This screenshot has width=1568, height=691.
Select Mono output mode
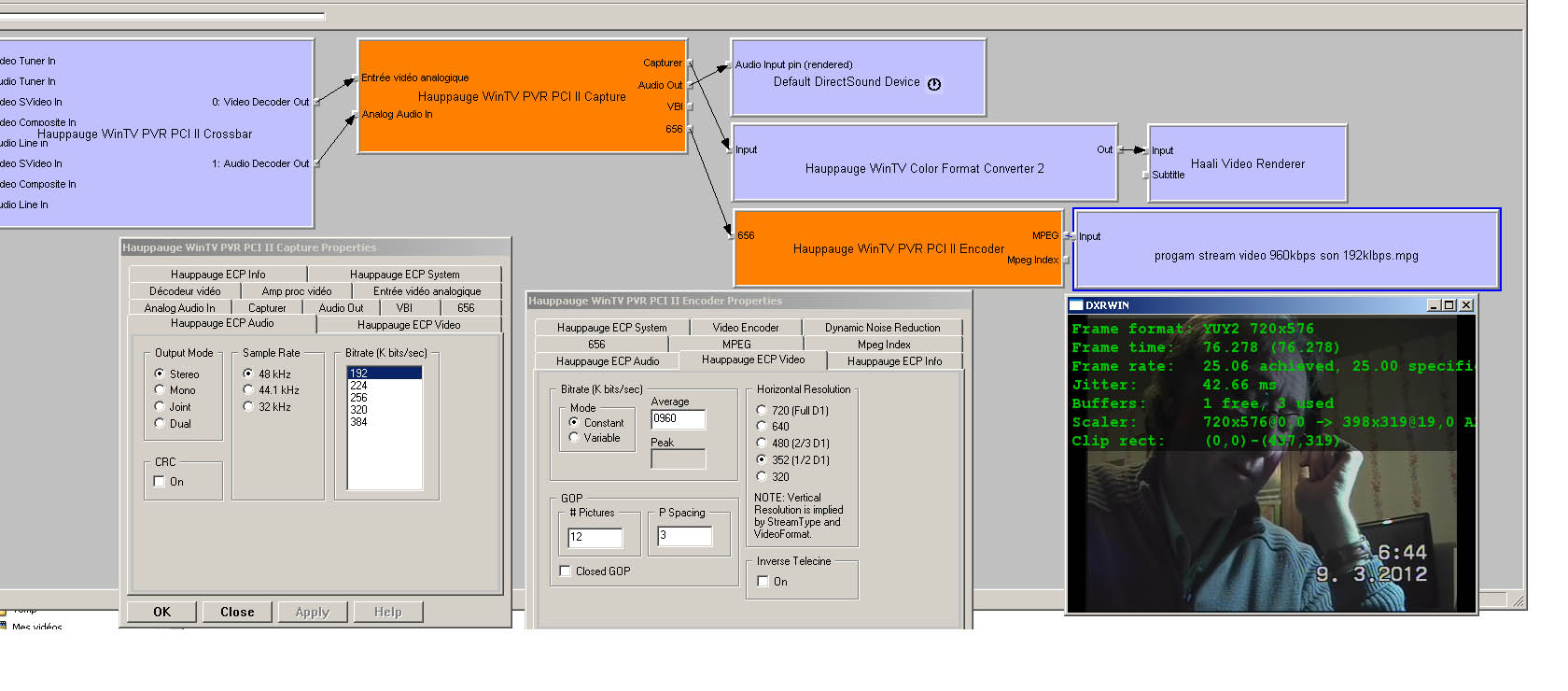tap(160, 390)
